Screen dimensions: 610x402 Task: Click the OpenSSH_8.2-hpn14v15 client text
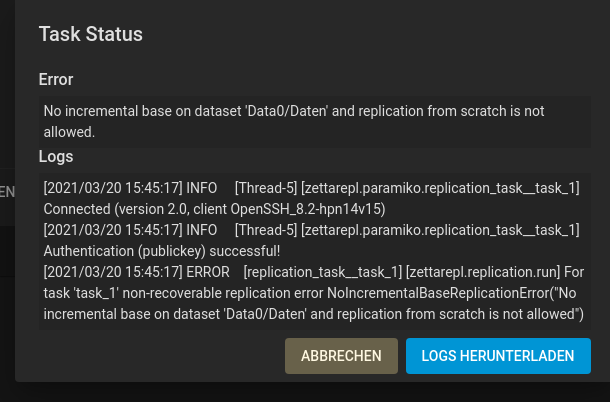pos(308,209)
